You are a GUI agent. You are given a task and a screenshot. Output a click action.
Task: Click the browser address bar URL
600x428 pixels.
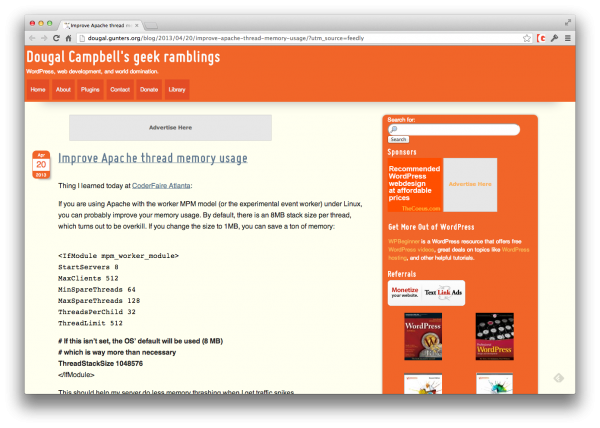[226, 38]
